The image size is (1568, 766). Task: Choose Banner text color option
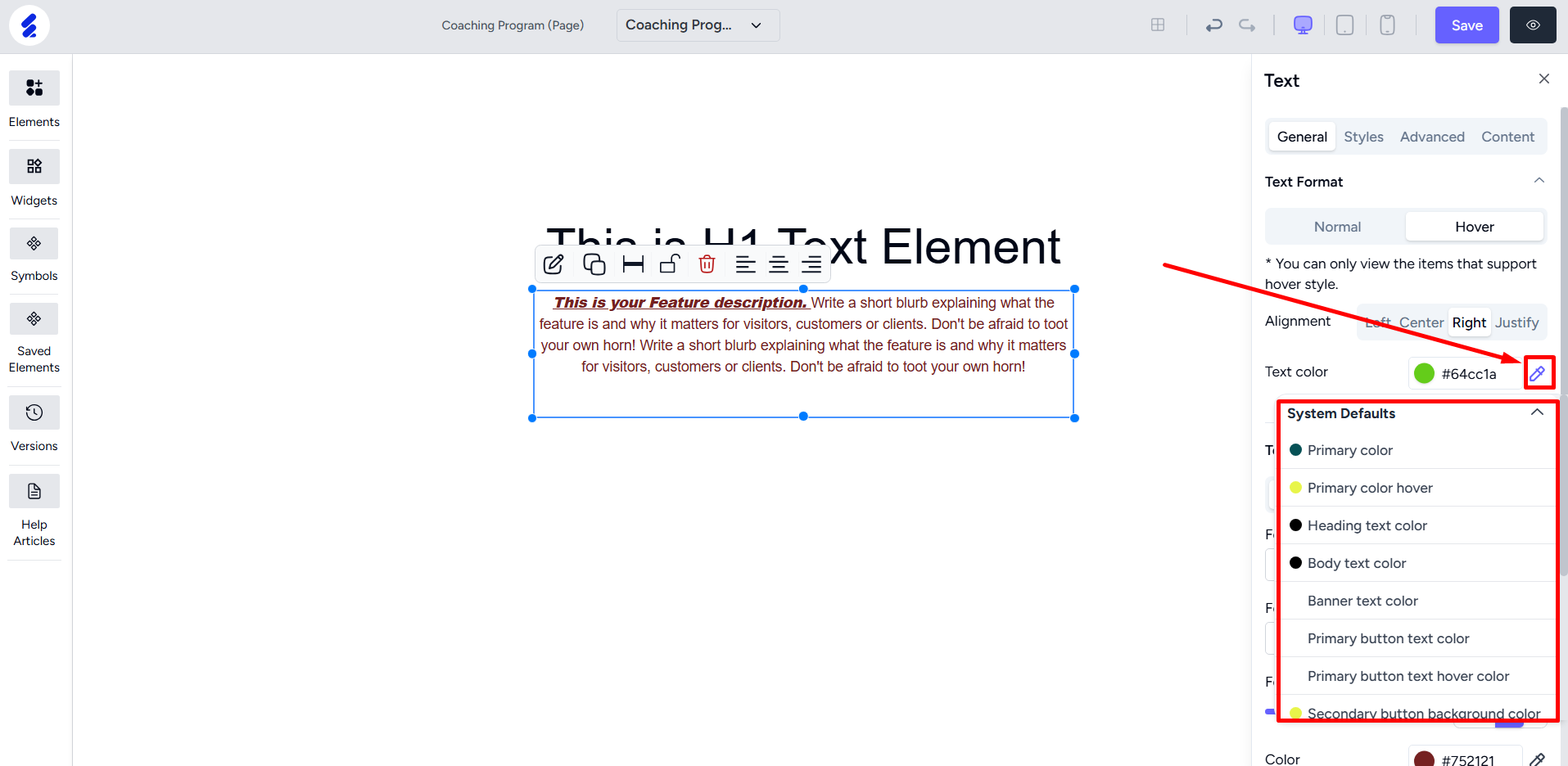click(x=1417, y=601)
